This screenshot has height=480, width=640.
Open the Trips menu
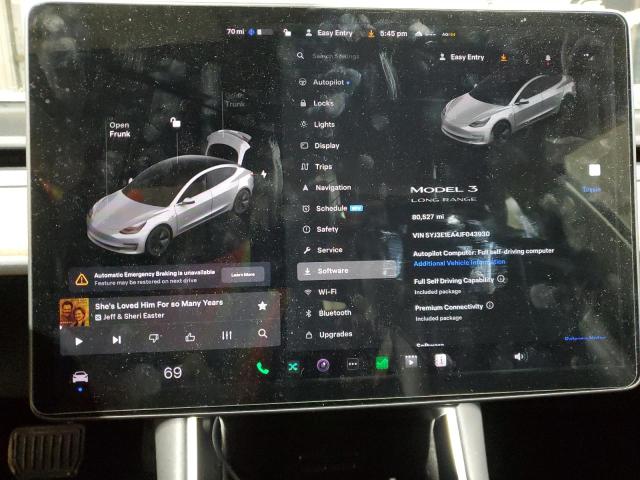pos(317,167)
